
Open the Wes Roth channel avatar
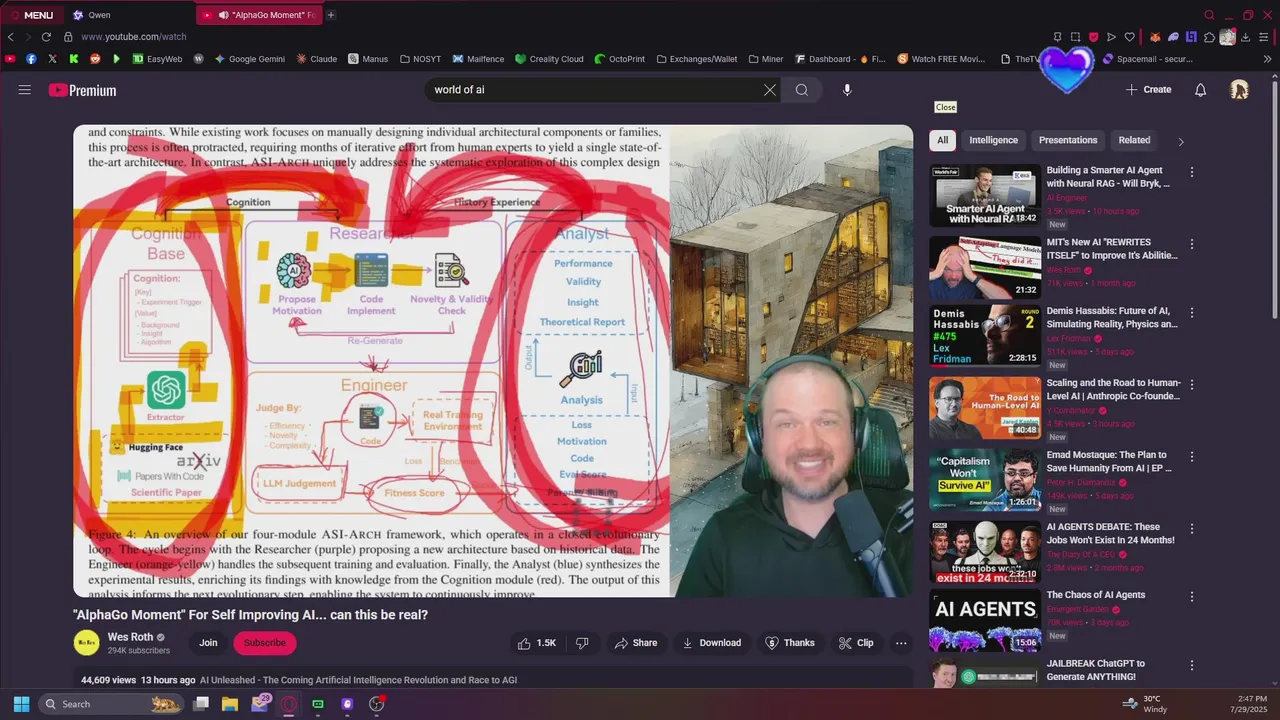tap(87, 643)
